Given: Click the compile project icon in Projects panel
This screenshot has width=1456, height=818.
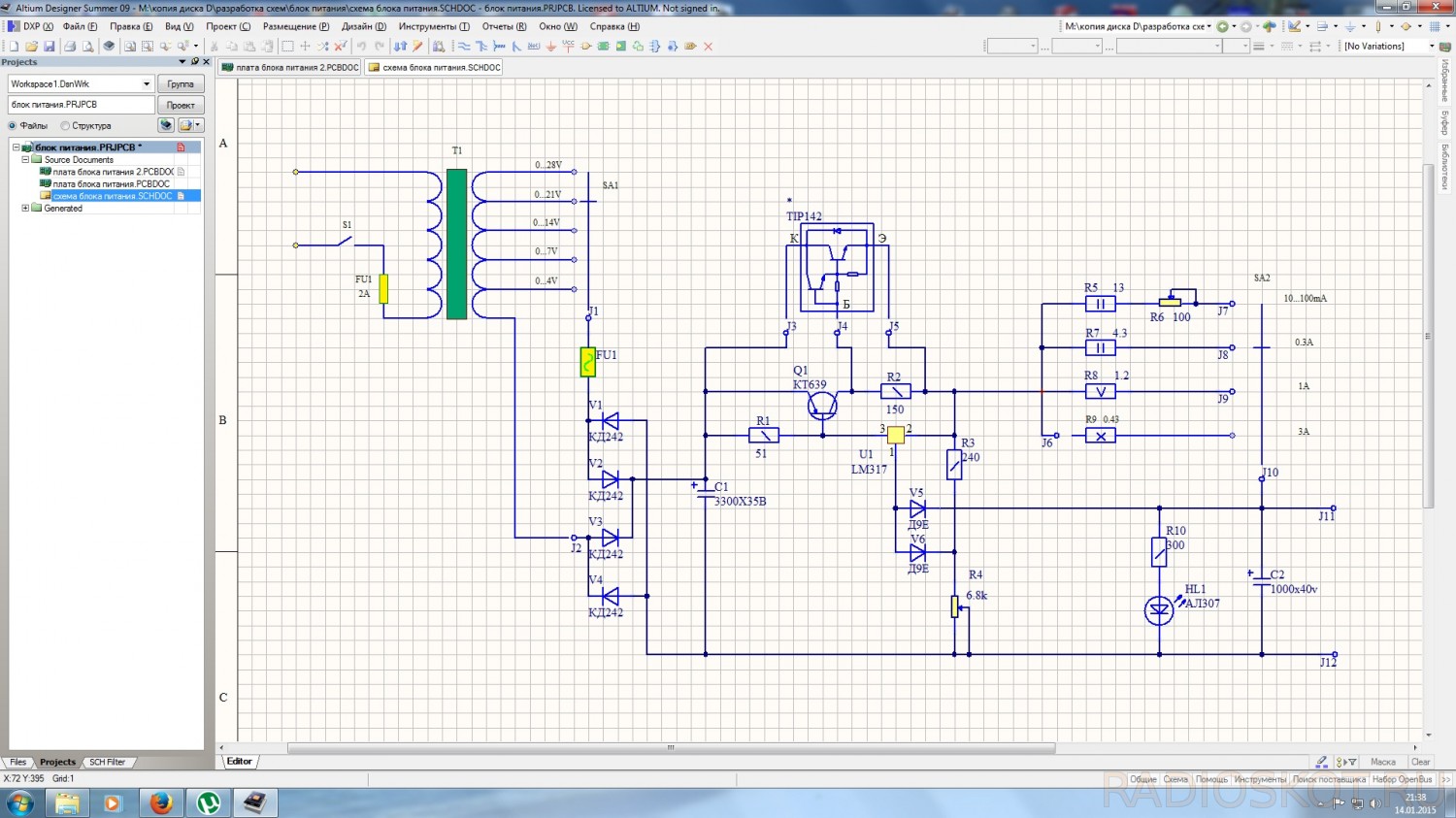Looking at the screenshot, I should [166, 125].
